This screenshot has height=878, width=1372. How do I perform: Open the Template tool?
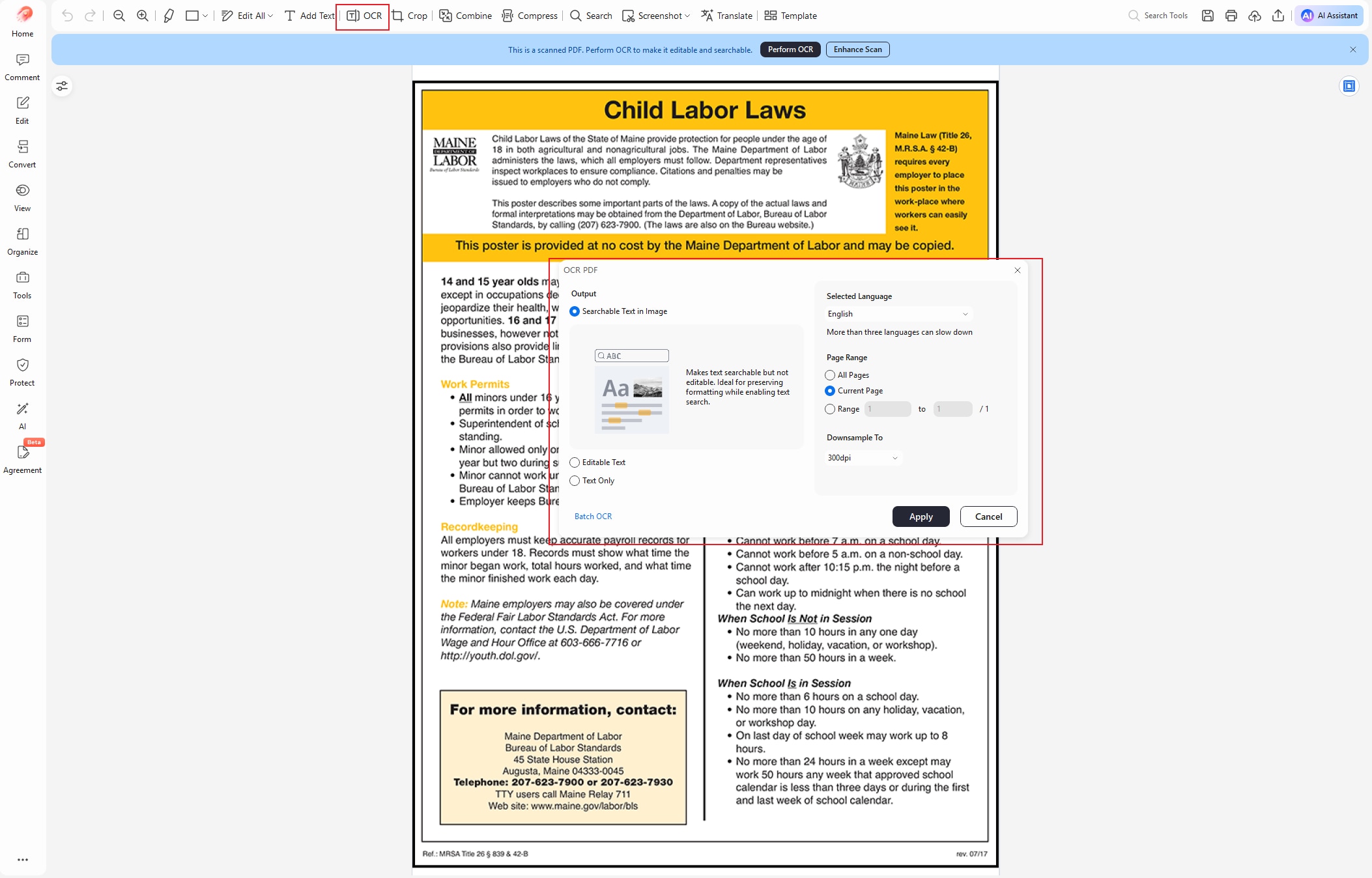click(x=790, y=16)
